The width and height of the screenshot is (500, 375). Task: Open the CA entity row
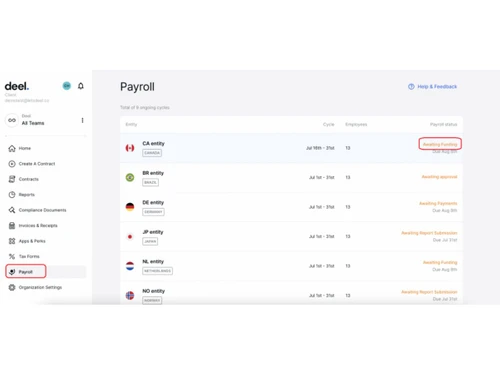[x=291, y=148]
